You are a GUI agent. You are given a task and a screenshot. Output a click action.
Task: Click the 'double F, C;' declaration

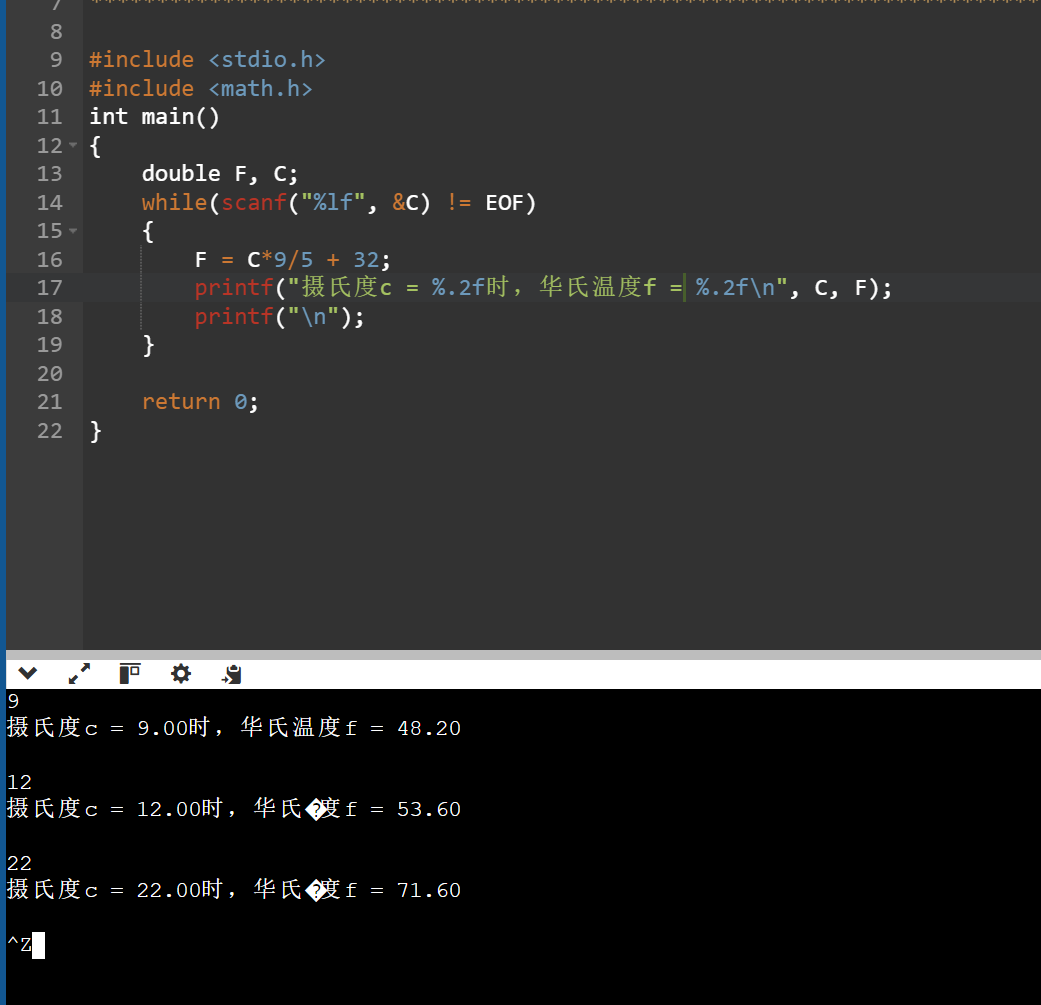click(x=220, y=174)
